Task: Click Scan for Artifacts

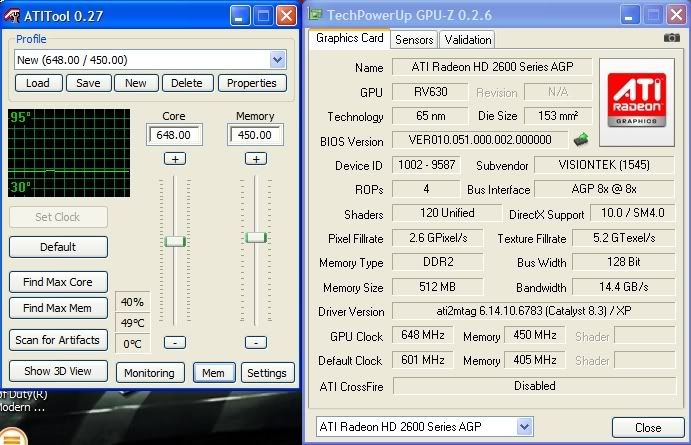Action: (x=58, y=340)
